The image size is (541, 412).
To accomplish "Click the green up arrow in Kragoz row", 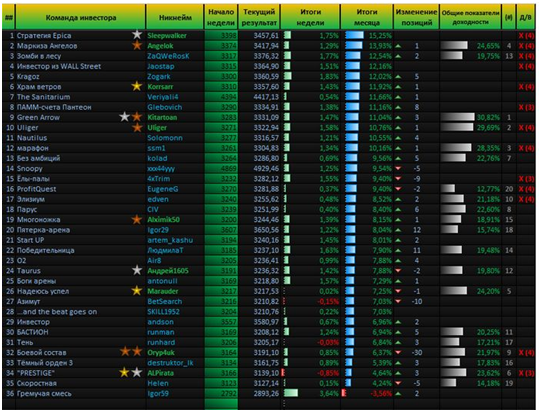I will [x=398, y=77].
